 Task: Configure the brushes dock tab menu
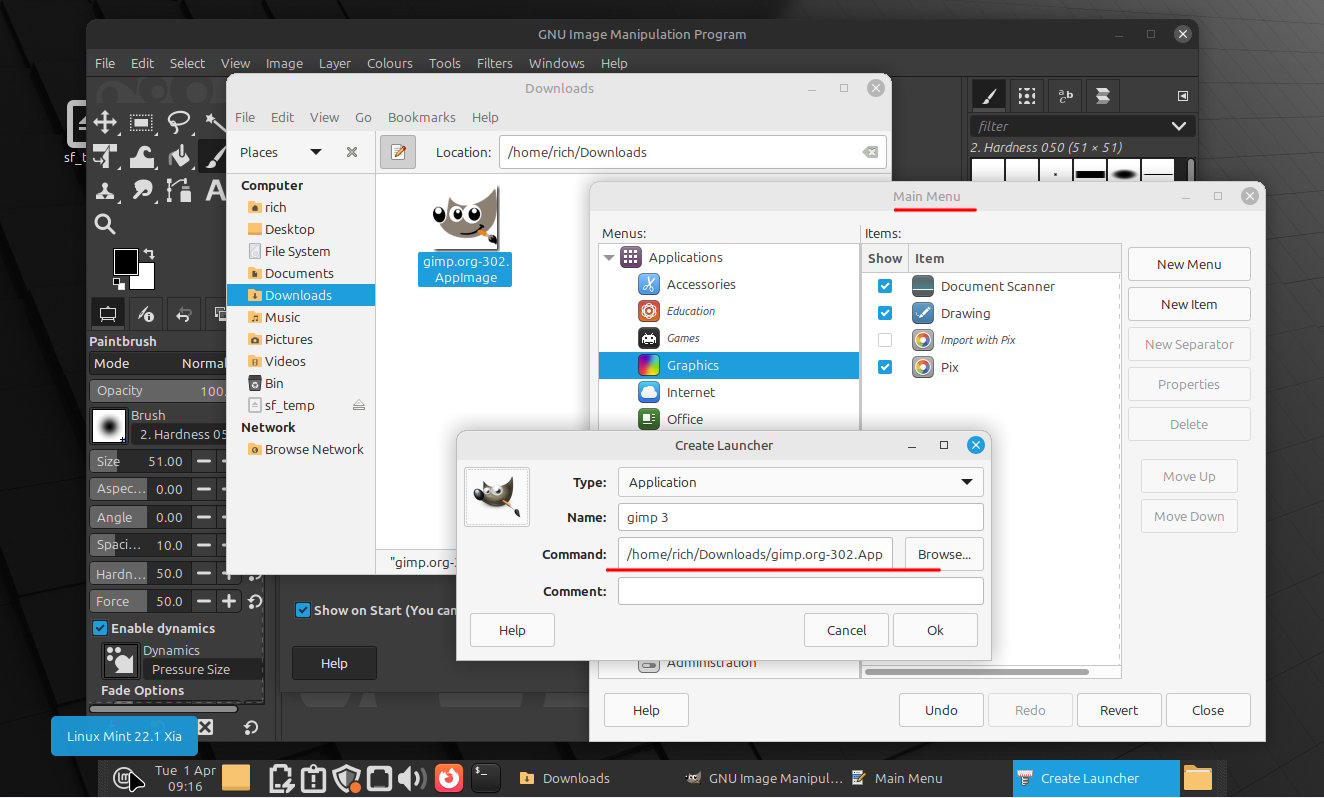(1183, 96)
